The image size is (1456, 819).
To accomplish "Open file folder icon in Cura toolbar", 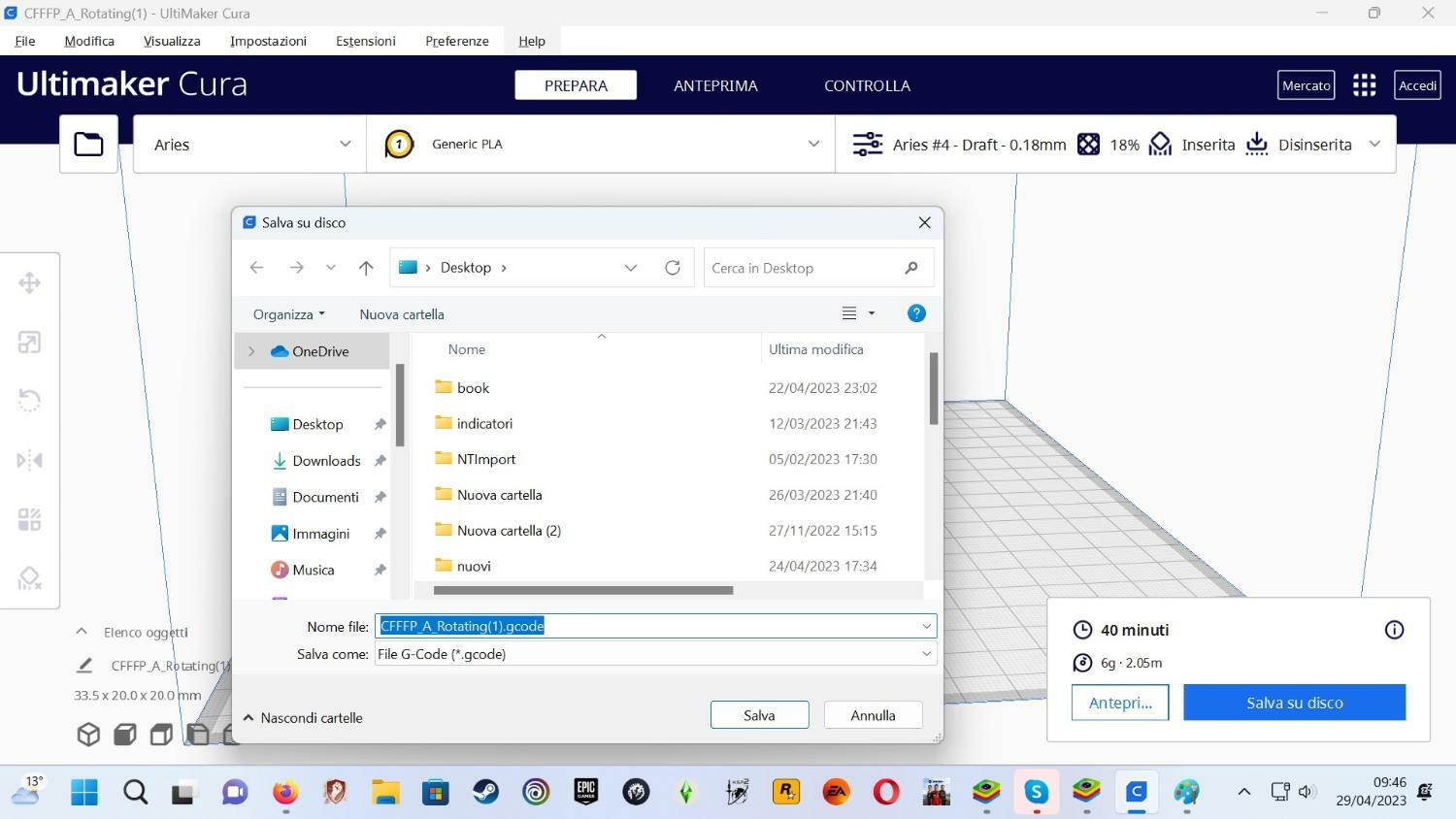I will coord(88,144).
